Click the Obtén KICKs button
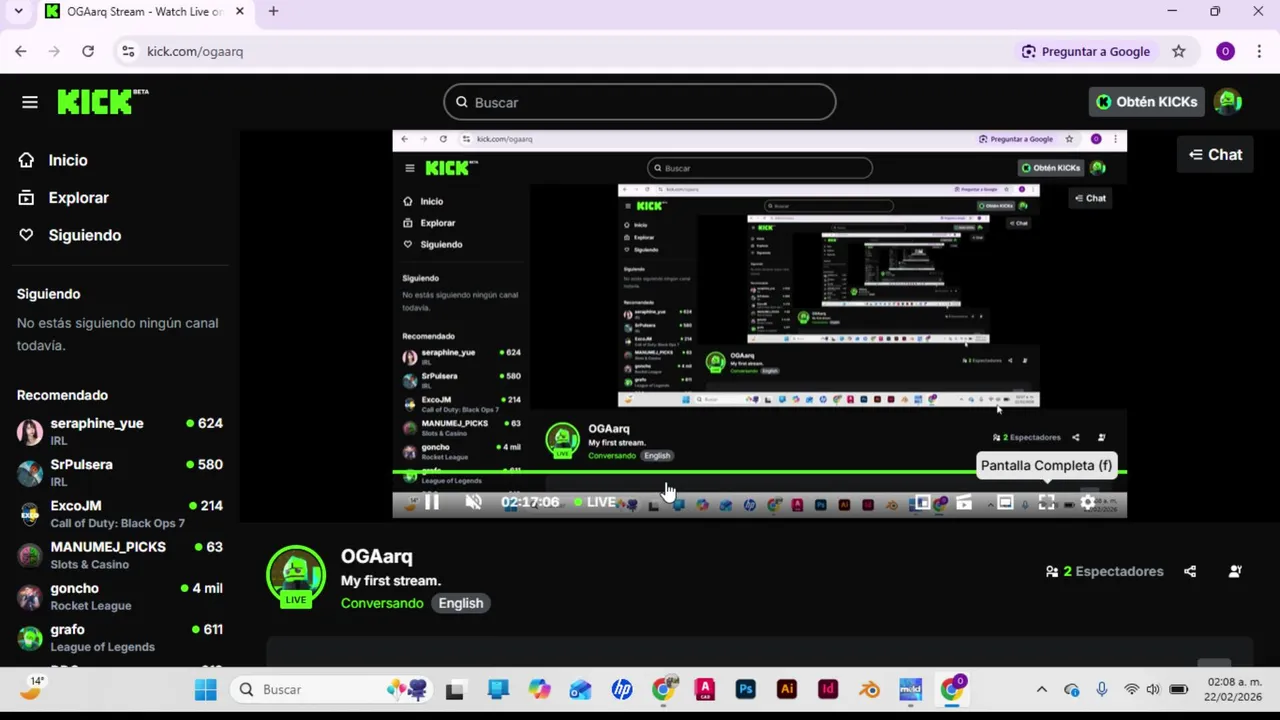Screen dimensions: 1280x720 [1146, 102]
